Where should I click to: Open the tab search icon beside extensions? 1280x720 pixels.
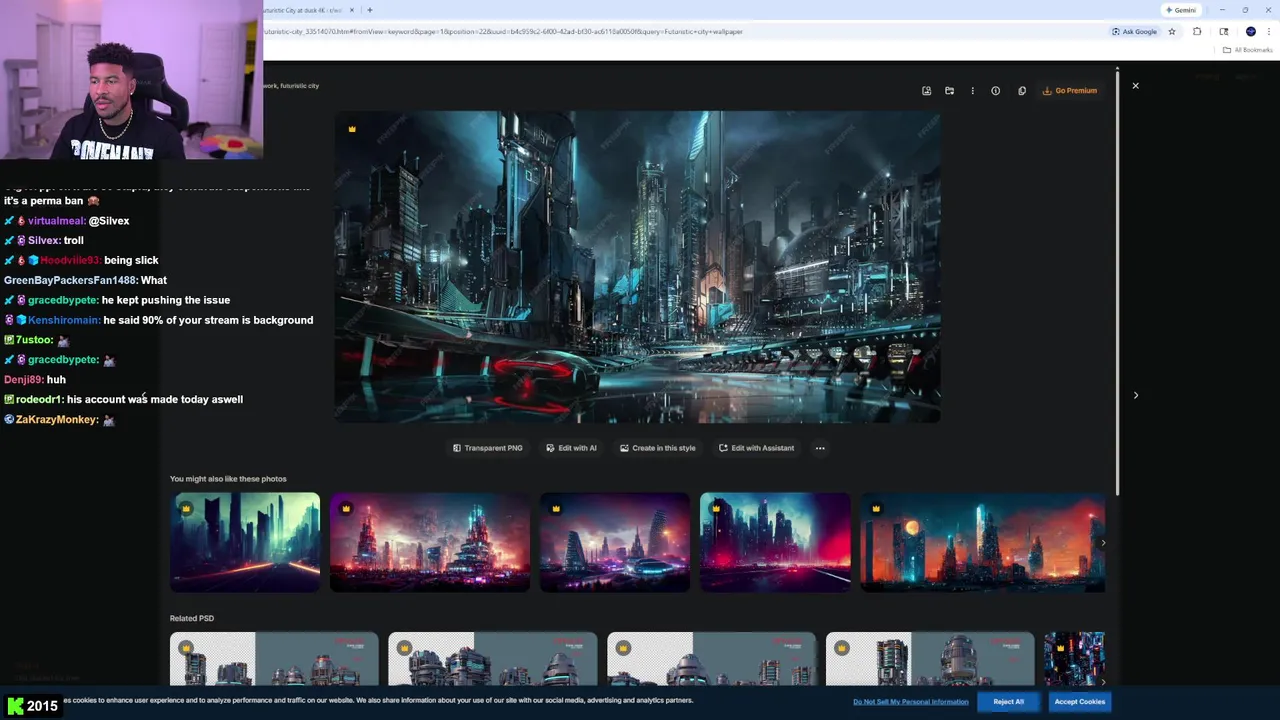[x=1224, y=31]
